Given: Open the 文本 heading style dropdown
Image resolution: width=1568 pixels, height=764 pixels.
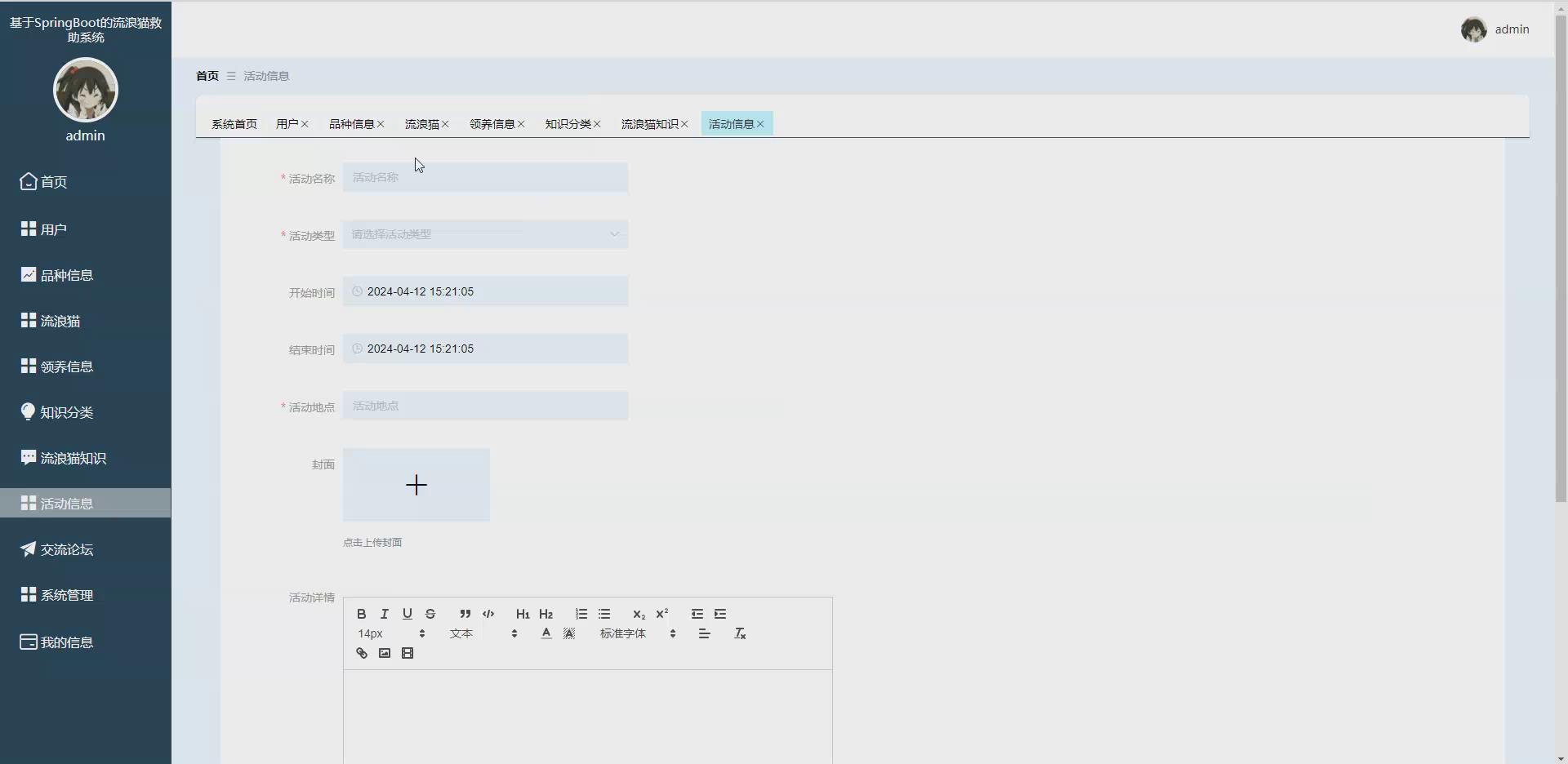Looking at the screenshot, I should click(x=483, y=633).
